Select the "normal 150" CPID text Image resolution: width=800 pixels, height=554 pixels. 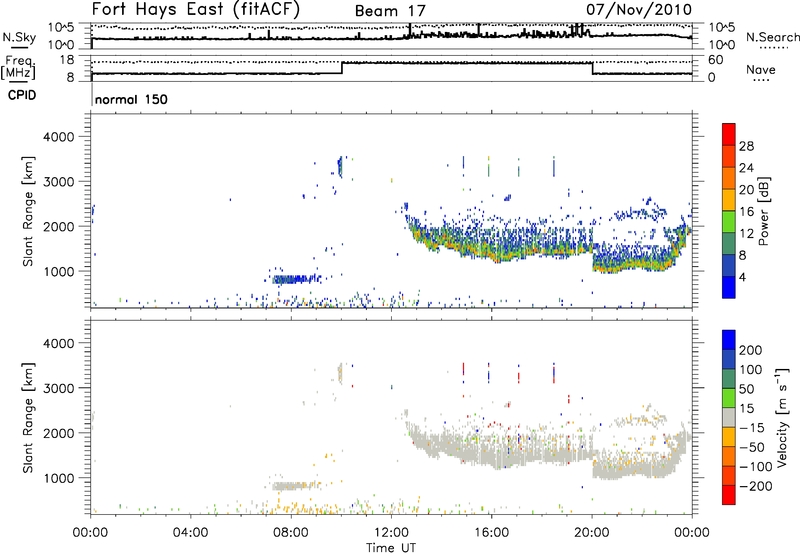coord(131,99)
